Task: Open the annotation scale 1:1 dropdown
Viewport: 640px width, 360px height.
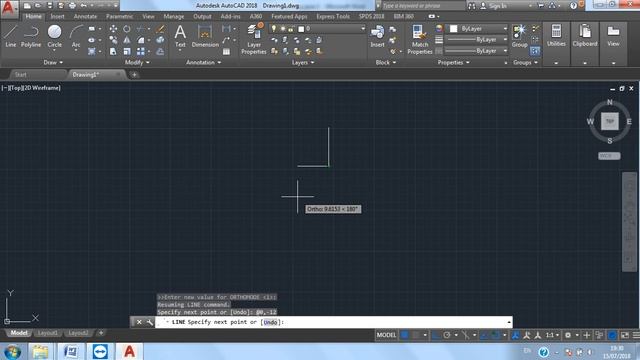Action: pyautogui.click(x=552, y=335)
